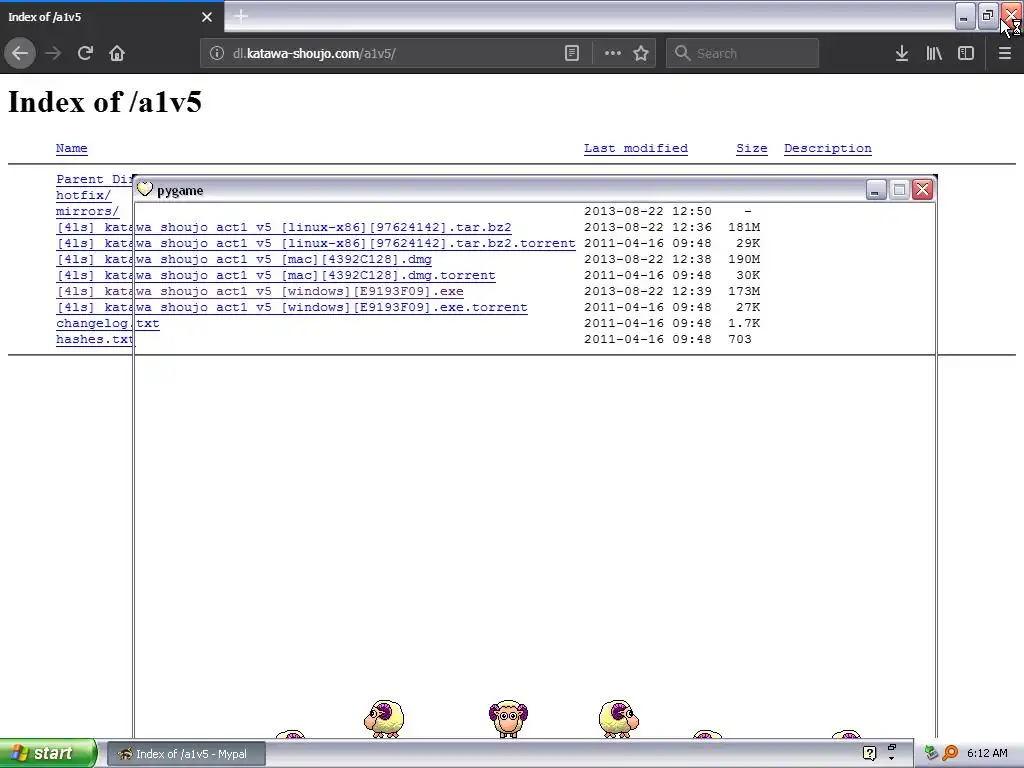Open hashes.txt

click(x=95, y=339)
